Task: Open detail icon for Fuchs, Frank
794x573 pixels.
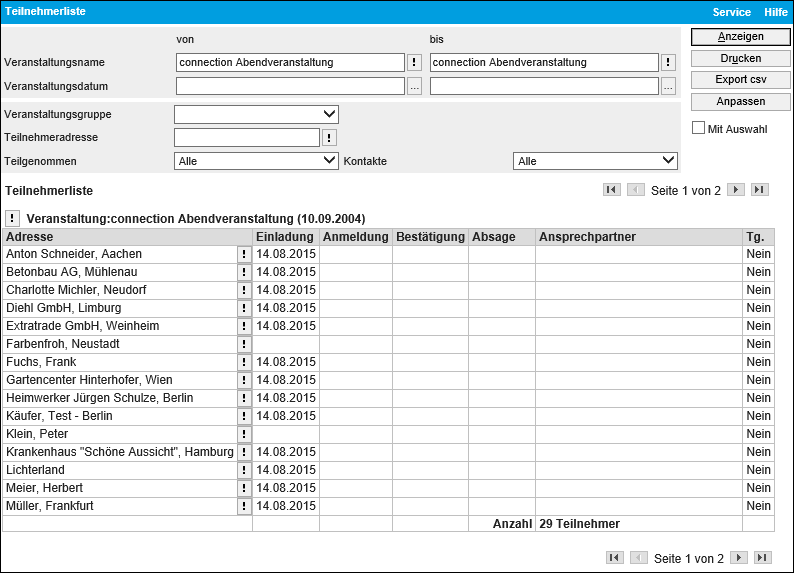Action: 244,362
